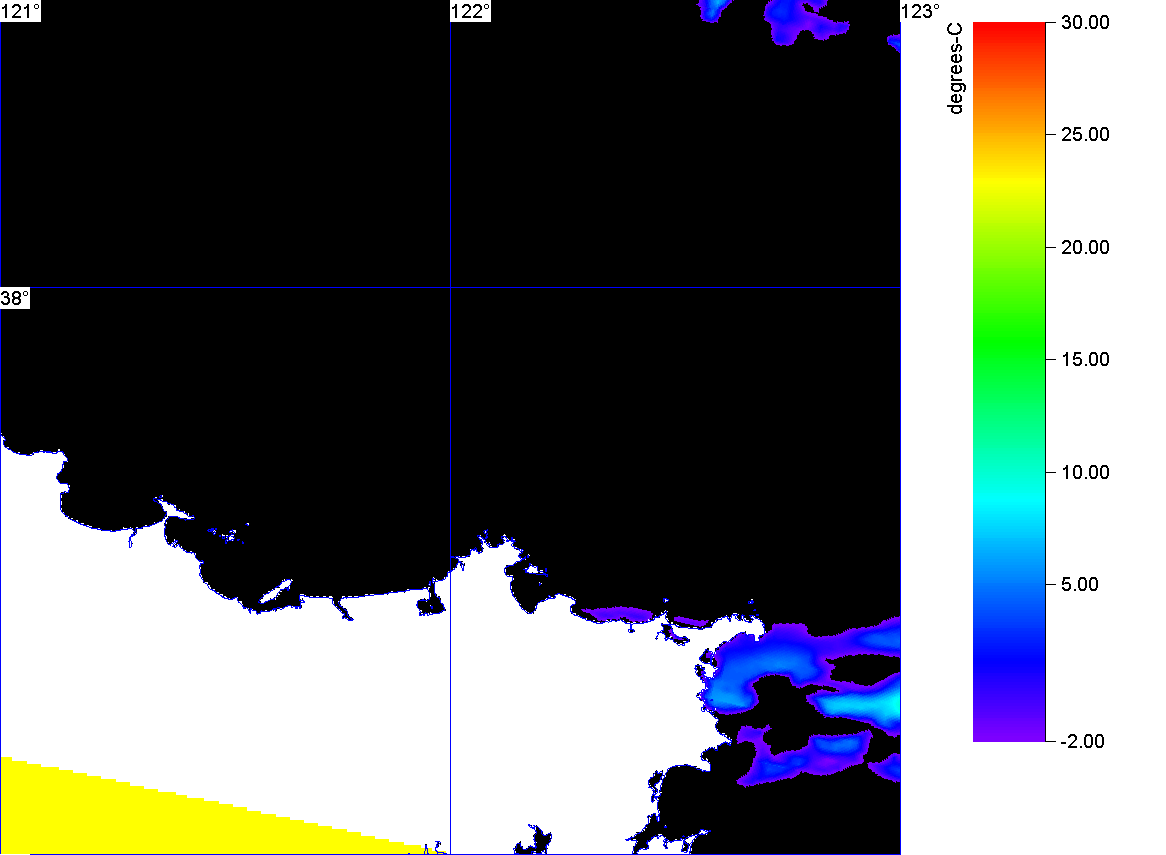Click the 15.00 colorbar value
1166x855 pixels.
point(1085,360)
